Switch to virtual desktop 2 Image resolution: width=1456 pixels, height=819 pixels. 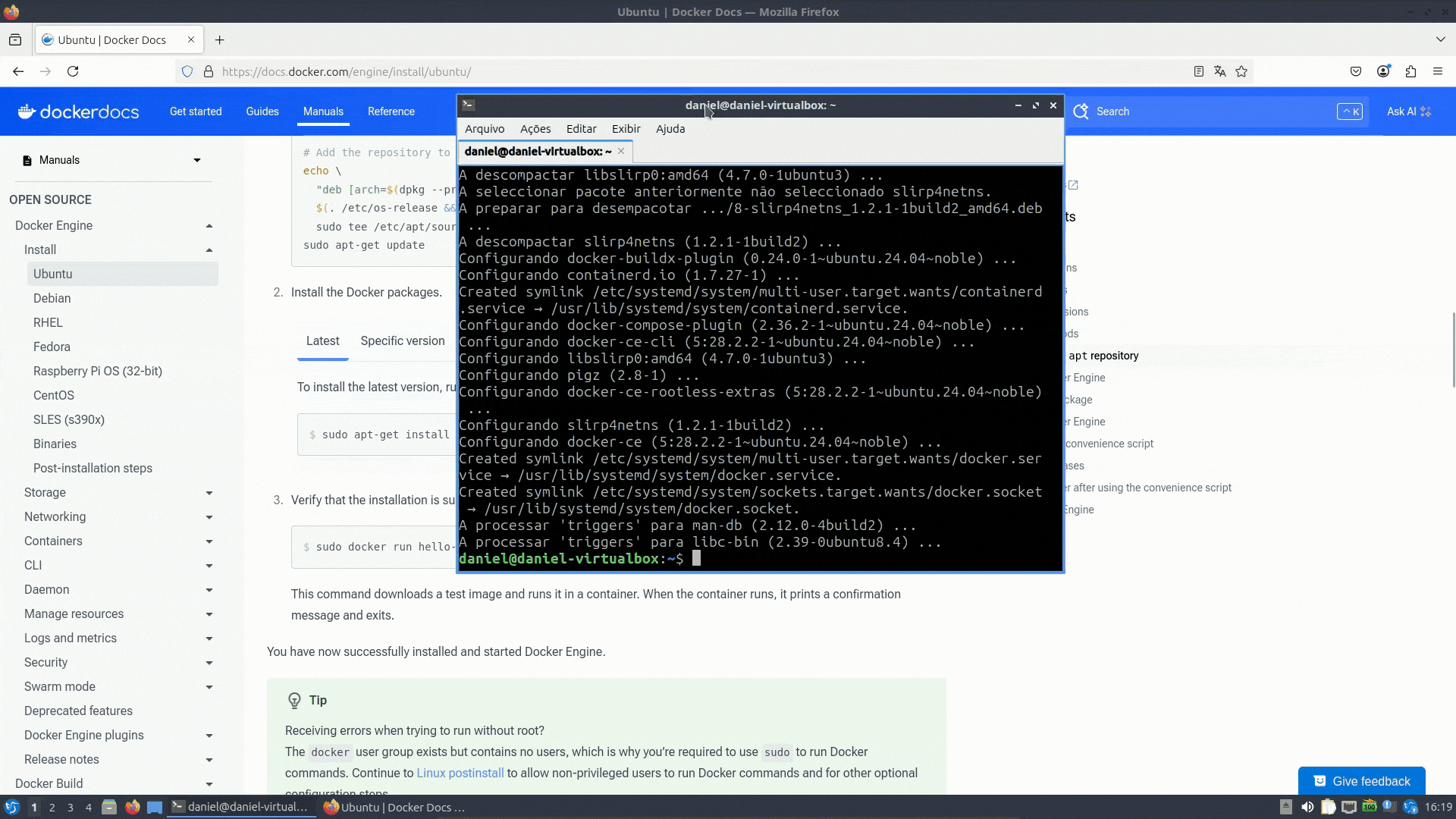[52, 808]
